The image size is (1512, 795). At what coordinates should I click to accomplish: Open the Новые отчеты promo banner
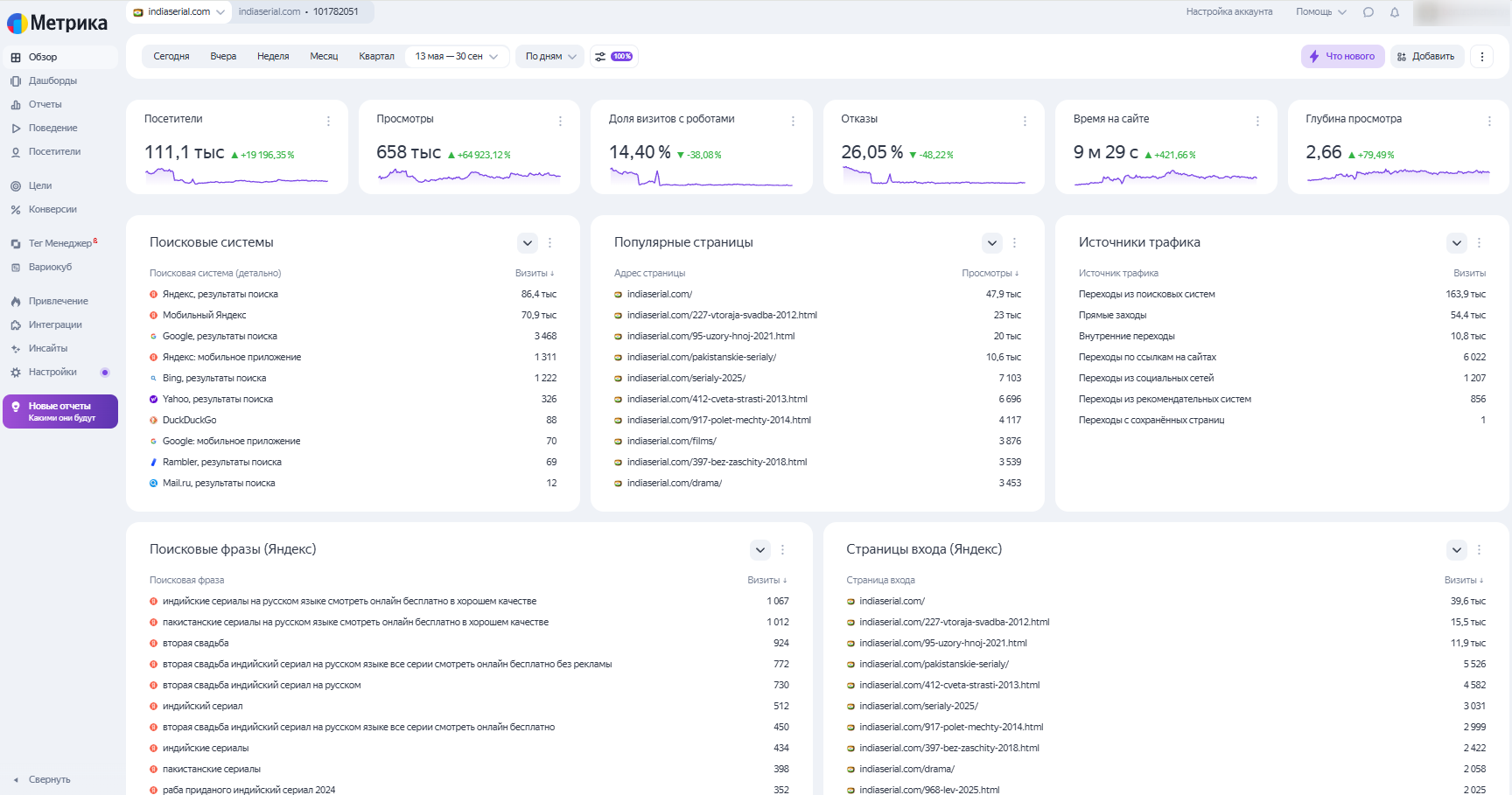point(60,412)
